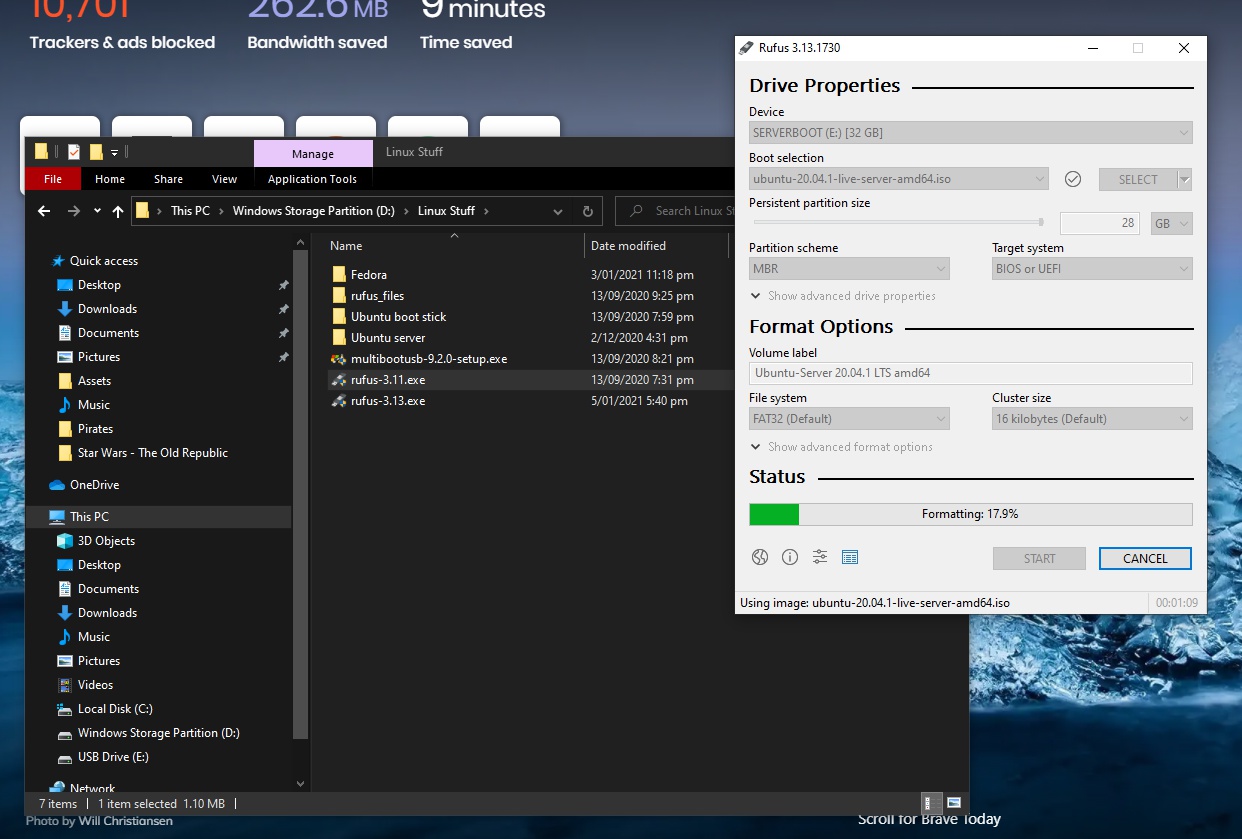
Task: Select the rufus_files folder
Action: (x=377, y=296)
